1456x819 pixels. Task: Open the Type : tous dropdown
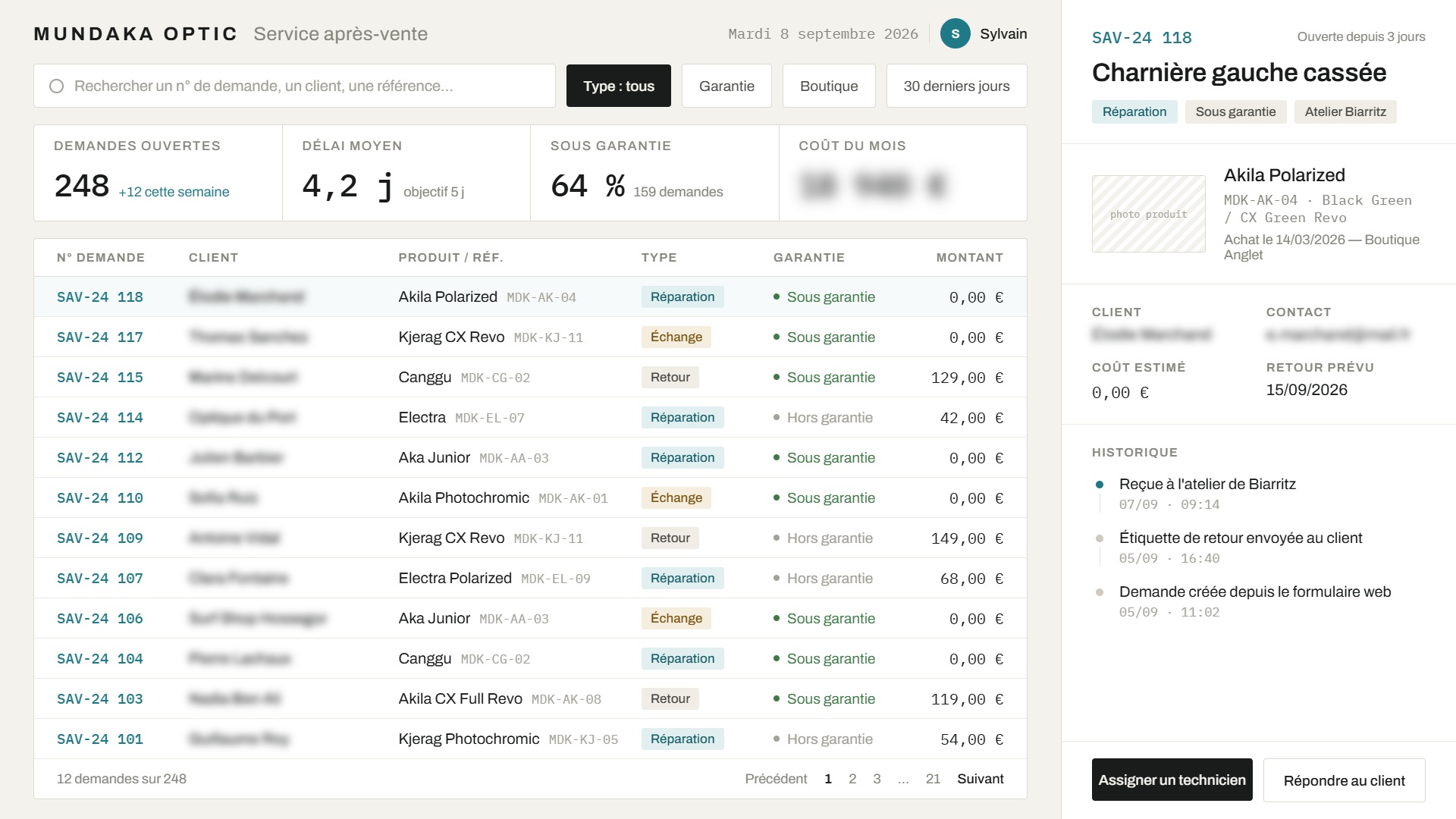point(619,86)
